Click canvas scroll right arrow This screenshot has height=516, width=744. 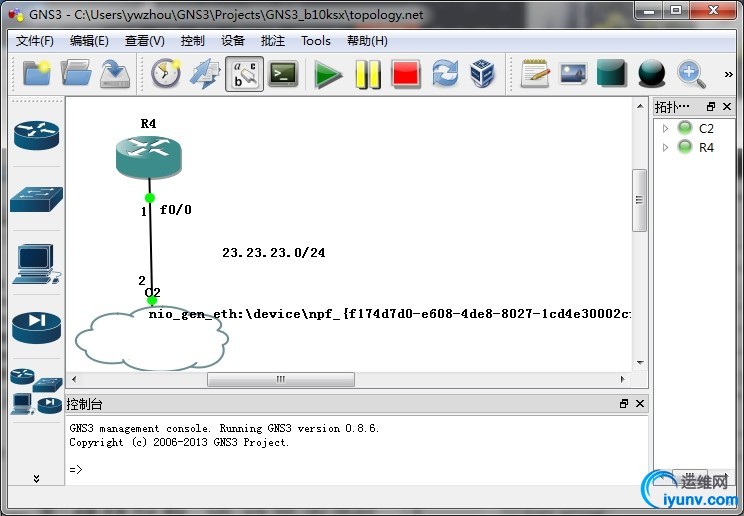pos(623,379)
